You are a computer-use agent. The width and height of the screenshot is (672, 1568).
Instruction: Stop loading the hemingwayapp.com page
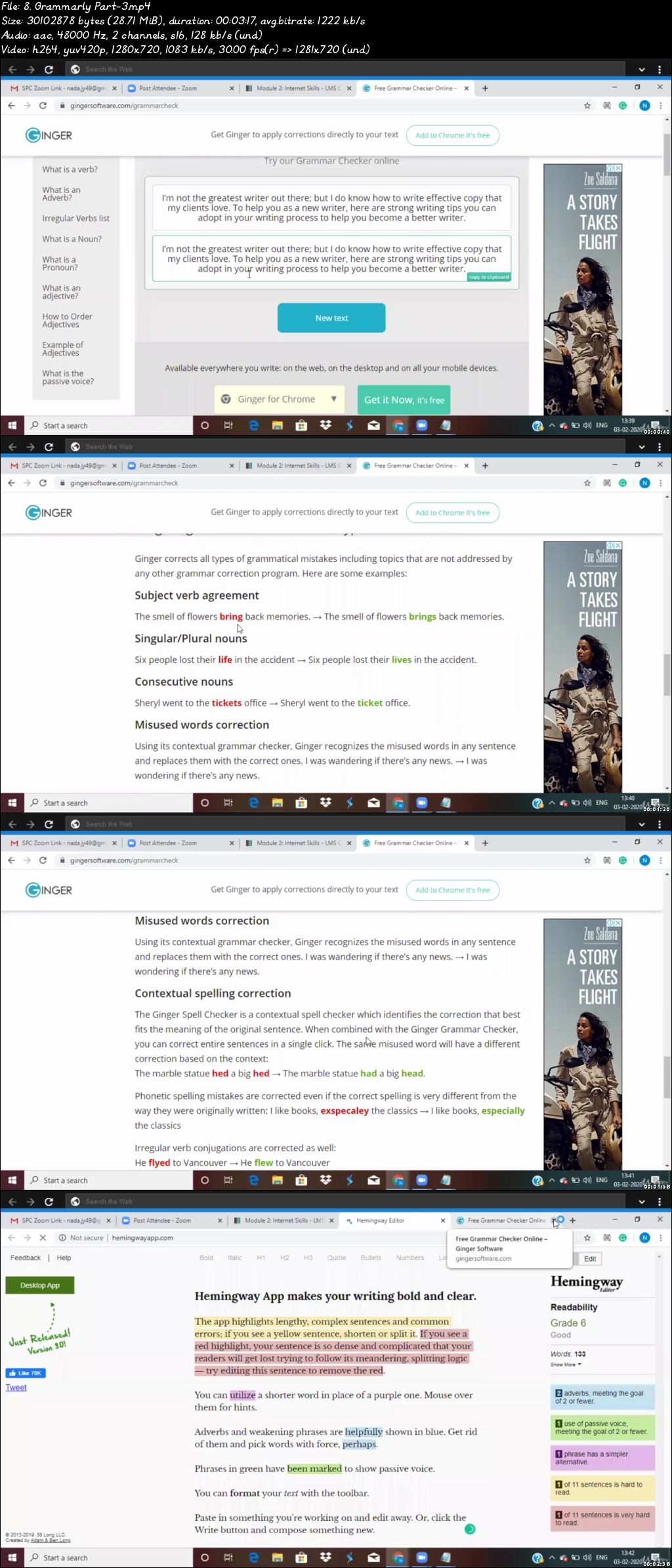coord(43,1237)
